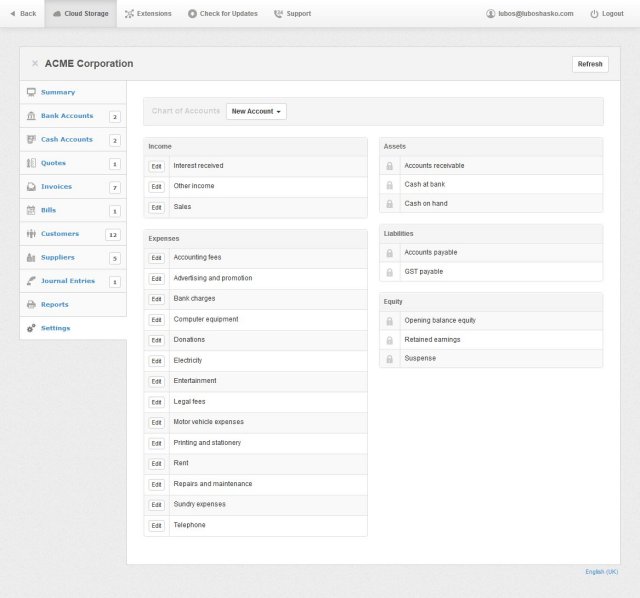
Task: Click the lock icon next to GST payable
Action: [389, 272]
